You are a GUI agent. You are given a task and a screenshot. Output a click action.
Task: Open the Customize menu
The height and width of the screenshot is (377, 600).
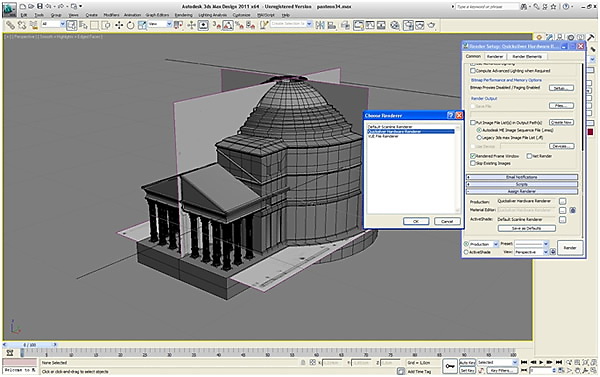tap(241, 15)
